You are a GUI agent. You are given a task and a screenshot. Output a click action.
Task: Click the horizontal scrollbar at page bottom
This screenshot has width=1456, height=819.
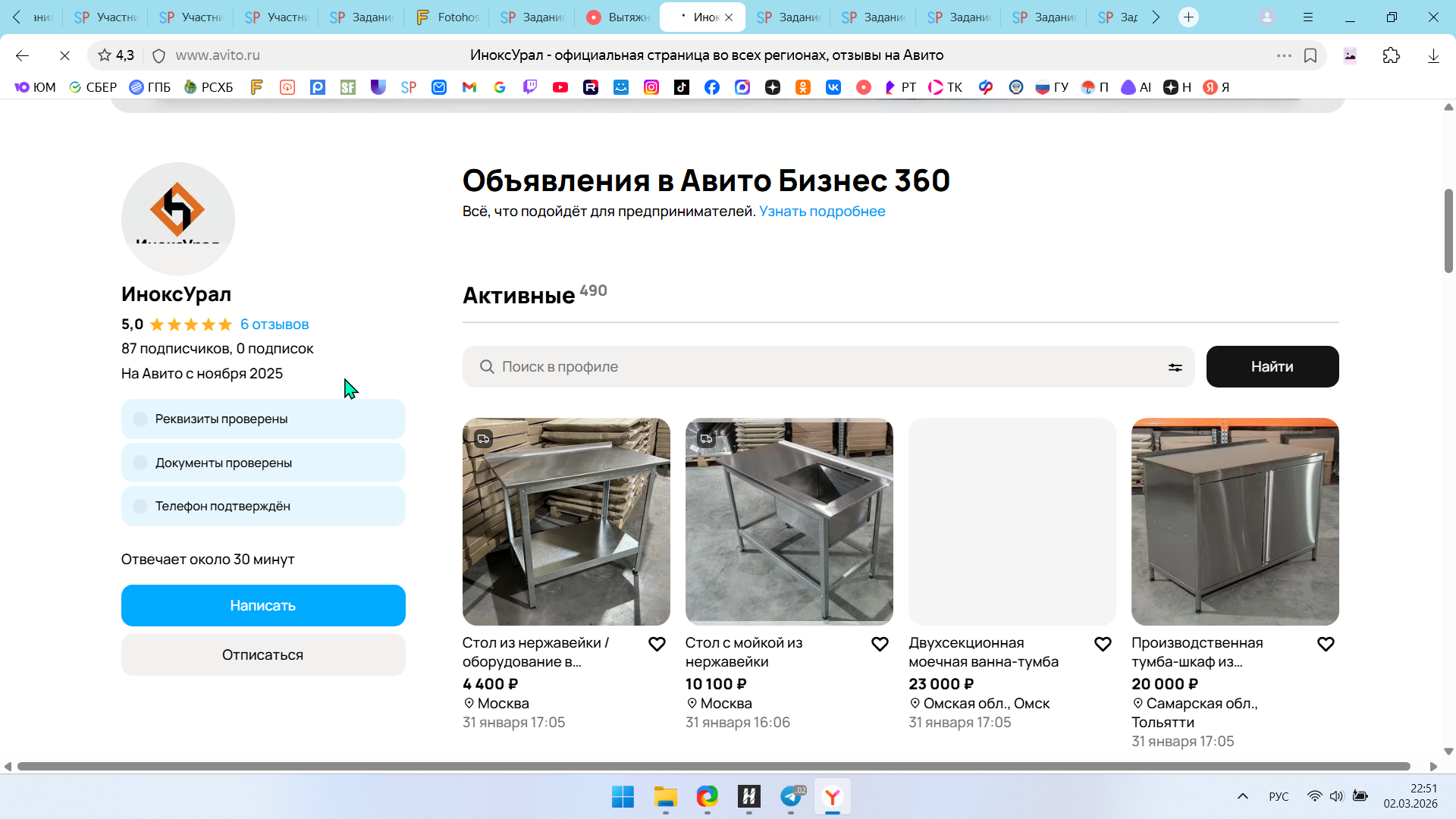713,767
